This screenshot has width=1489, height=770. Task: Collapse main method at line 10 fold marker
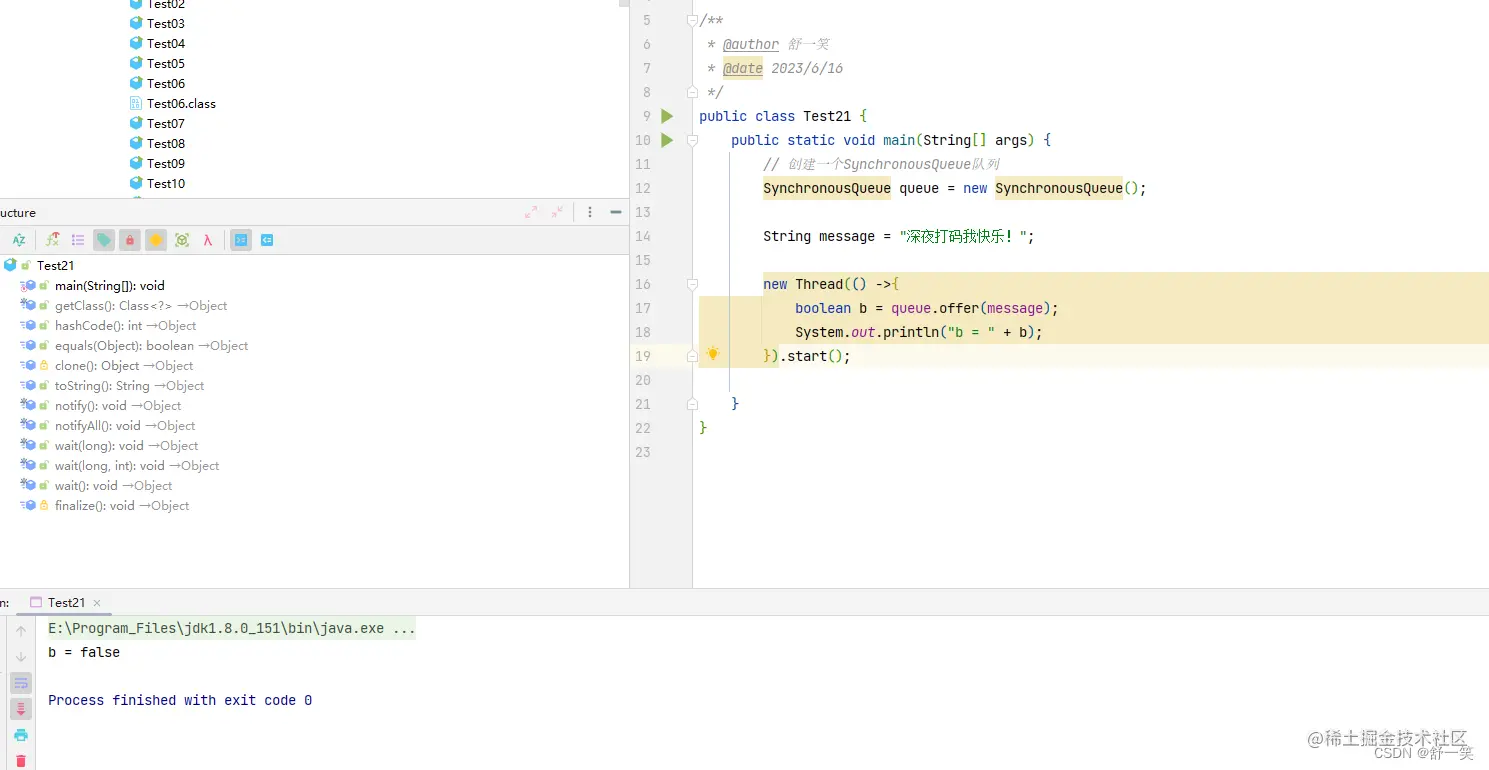[x=692, y=140]
